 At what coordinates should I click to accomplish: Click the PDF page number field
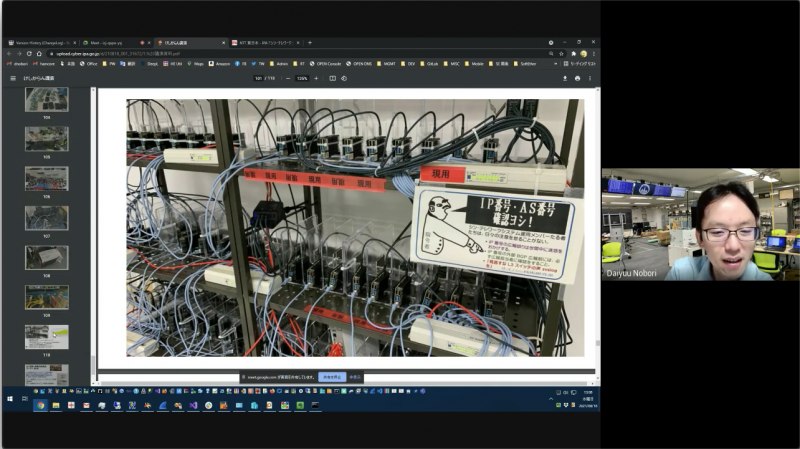(258, 79)
